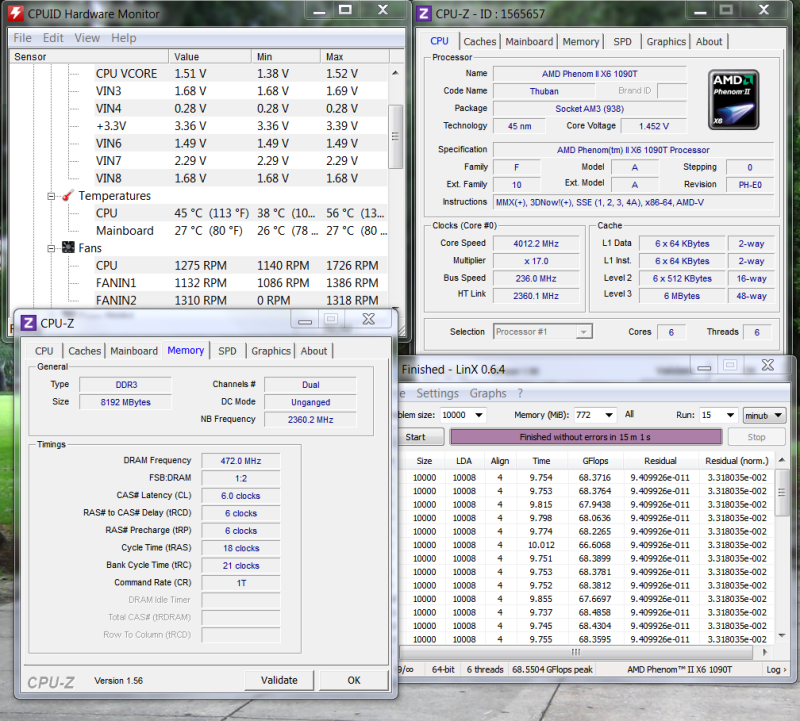Click the 10.012 time cell in LinX

541,545
